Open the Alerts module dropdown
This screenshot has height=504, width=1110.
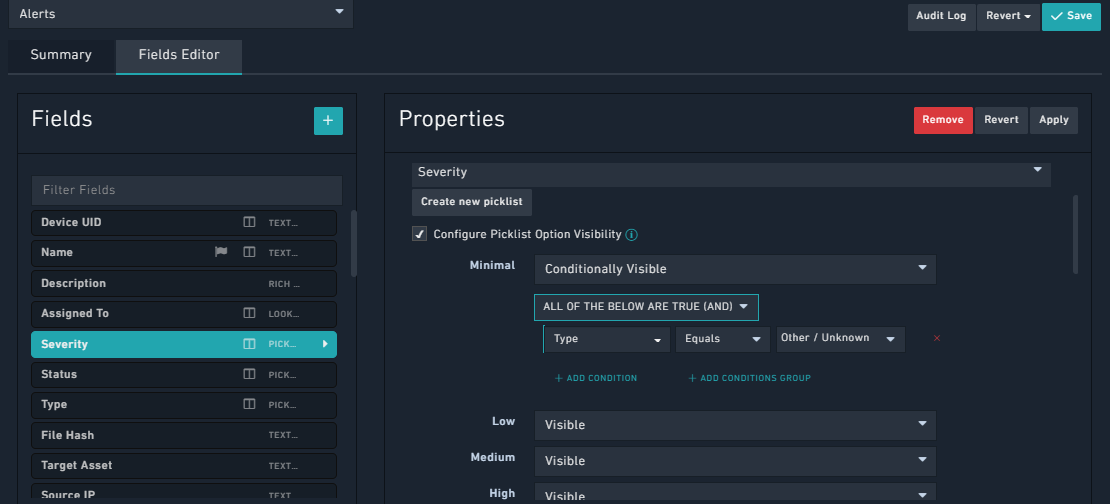[x=181, y=13]
